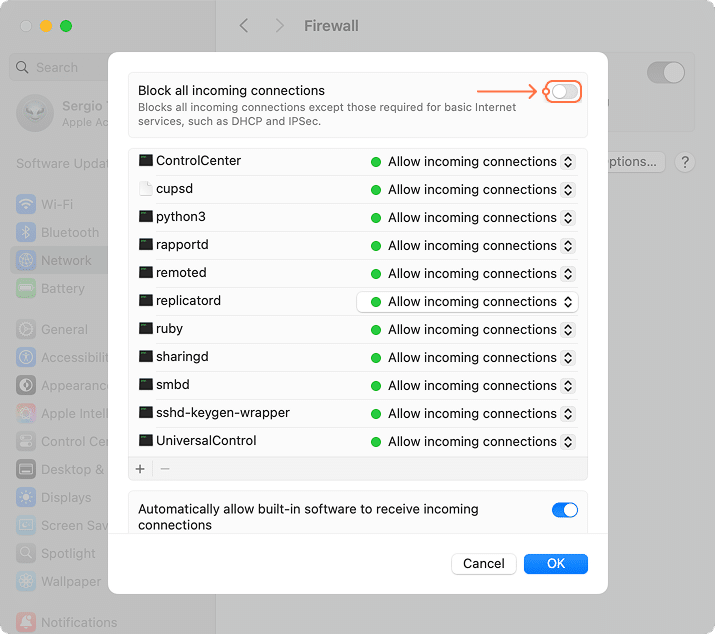The image size is (715, 634).
Task: Click the python3 terminal icon
Action: (x=146, y=217)
